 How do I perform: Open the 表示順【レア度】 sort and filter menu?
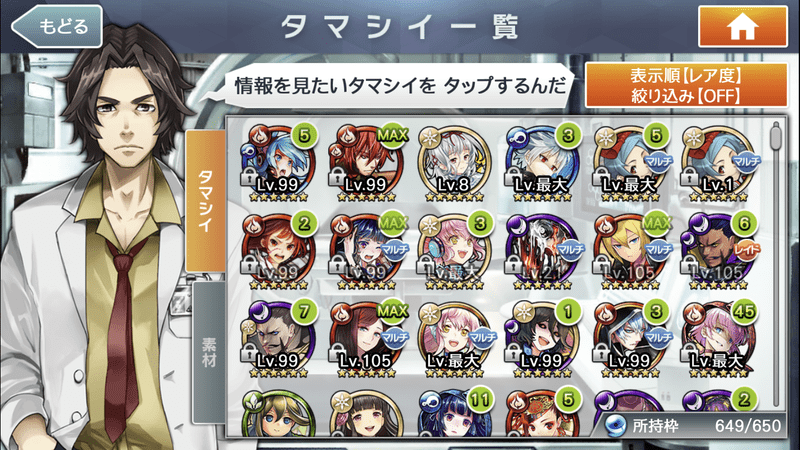click(x=686, y=85)
